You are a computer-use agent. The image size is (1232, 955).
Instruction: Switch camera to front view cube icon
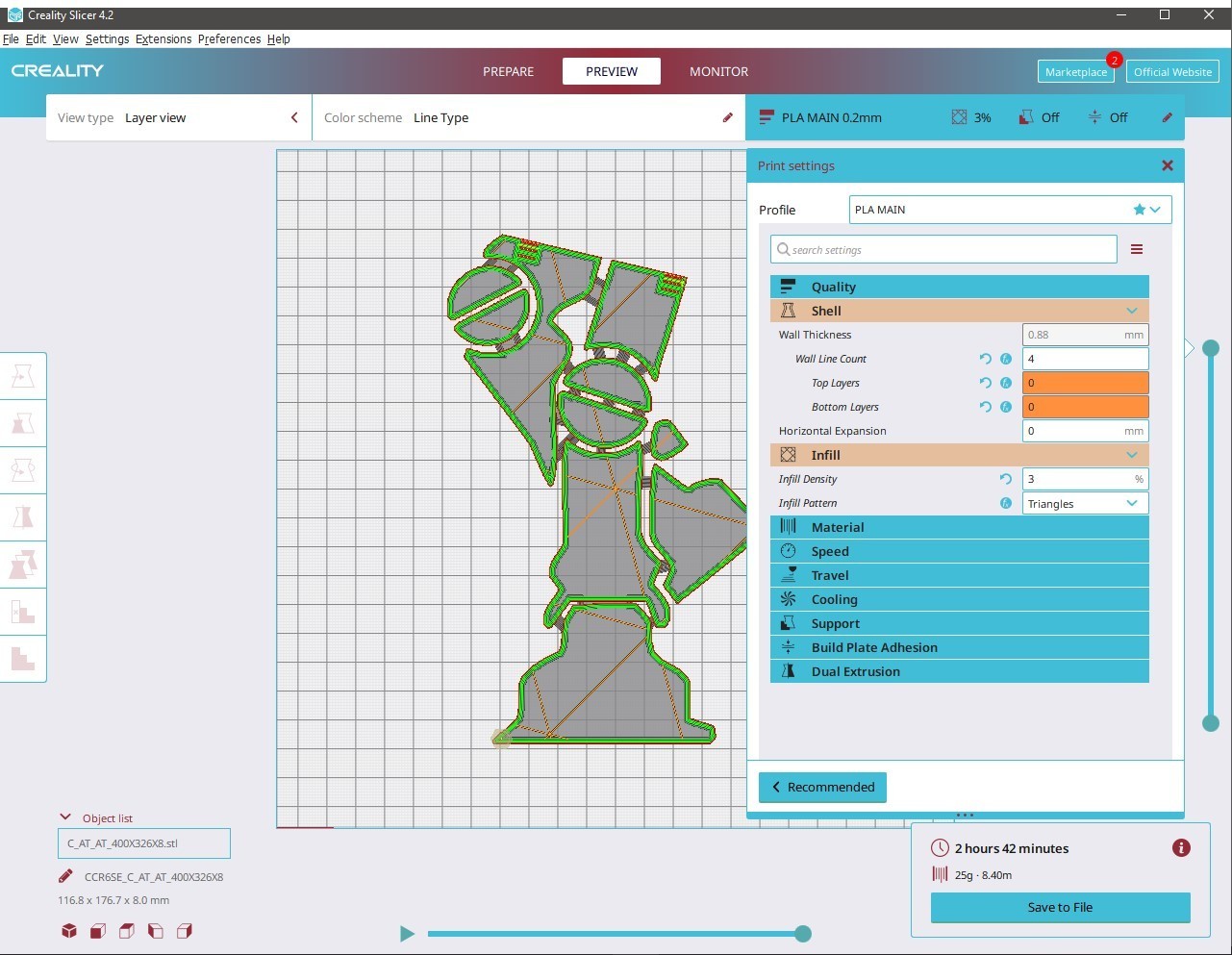[x=98, y=930]
